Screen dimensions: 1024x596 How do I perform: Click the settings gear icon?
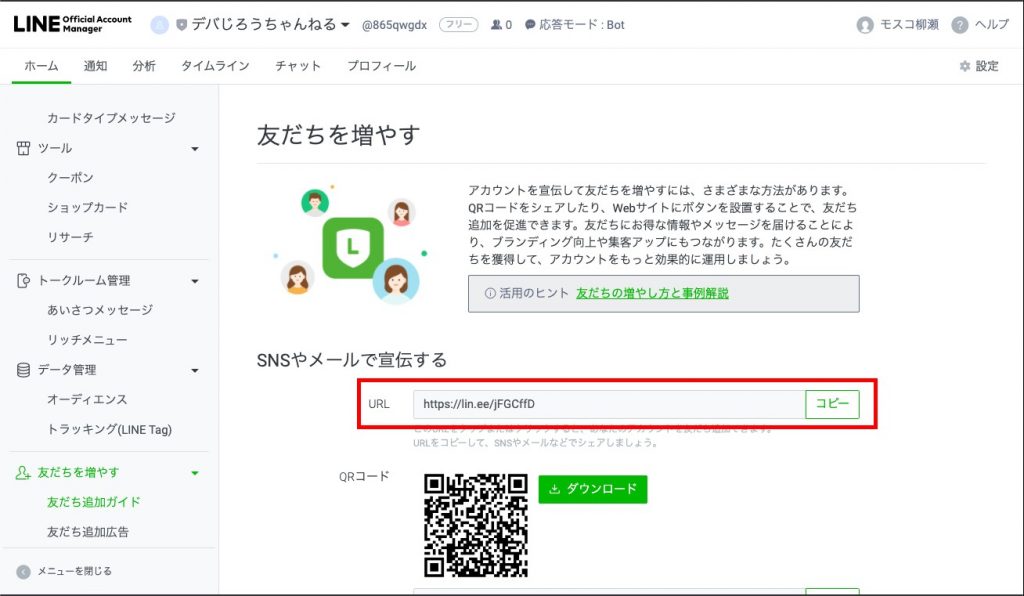tap(965, 66)
